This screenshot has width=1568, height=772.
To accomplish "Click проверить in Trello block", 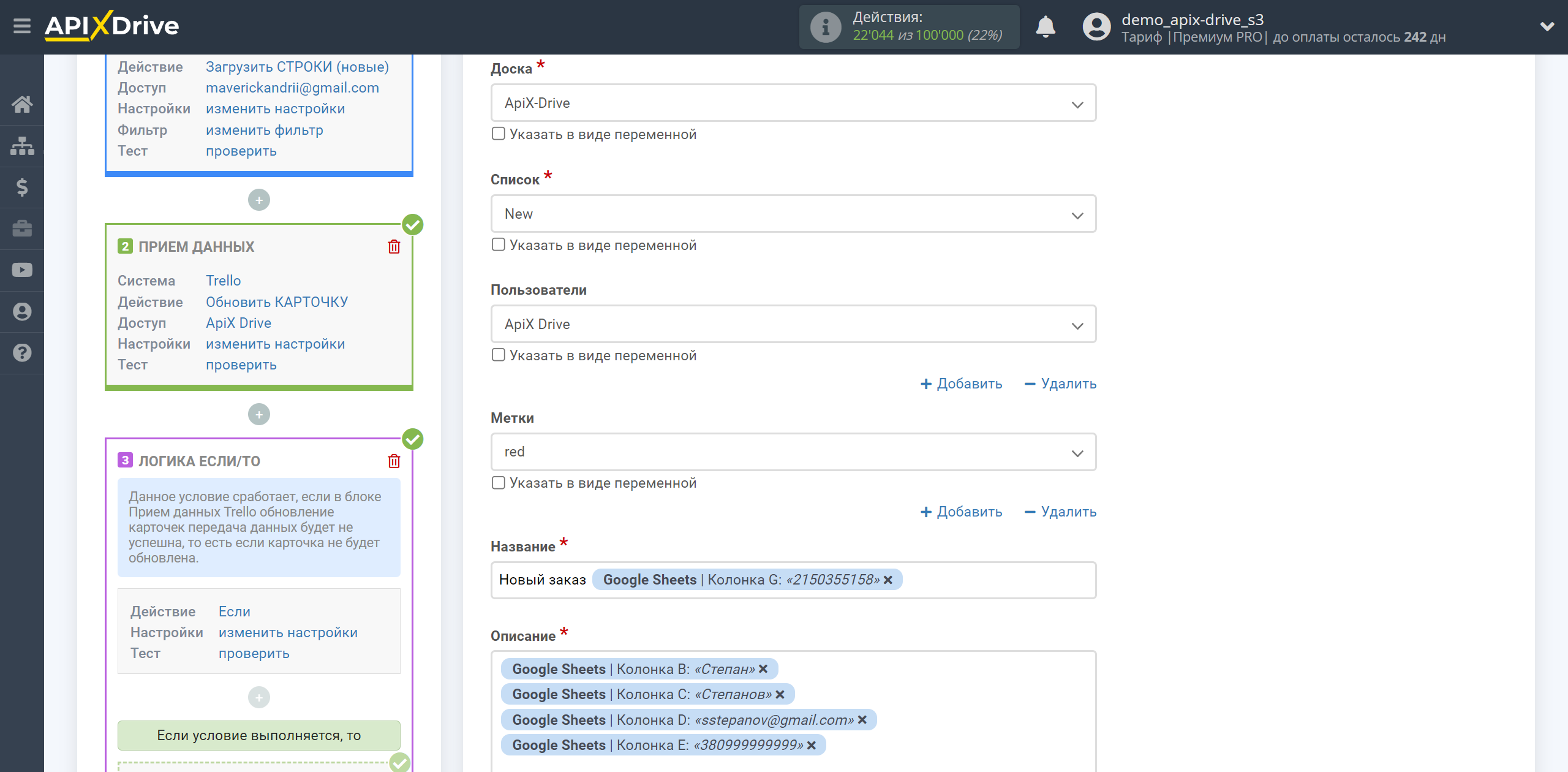I will [x=241, y=365].
